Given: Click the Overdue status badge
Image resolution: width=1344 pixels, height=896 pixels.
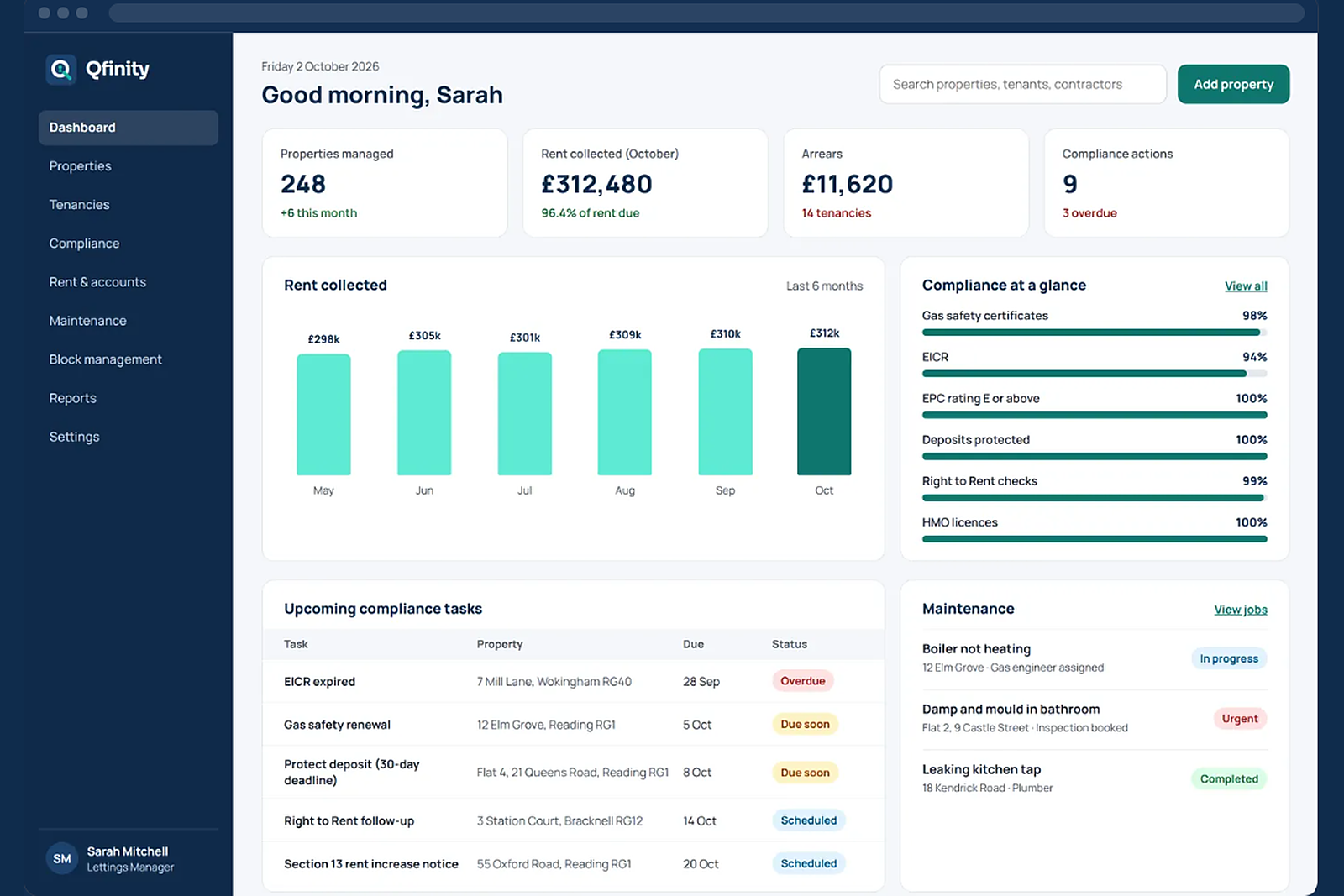Looking at the screenshot, I should pos(802,681).
